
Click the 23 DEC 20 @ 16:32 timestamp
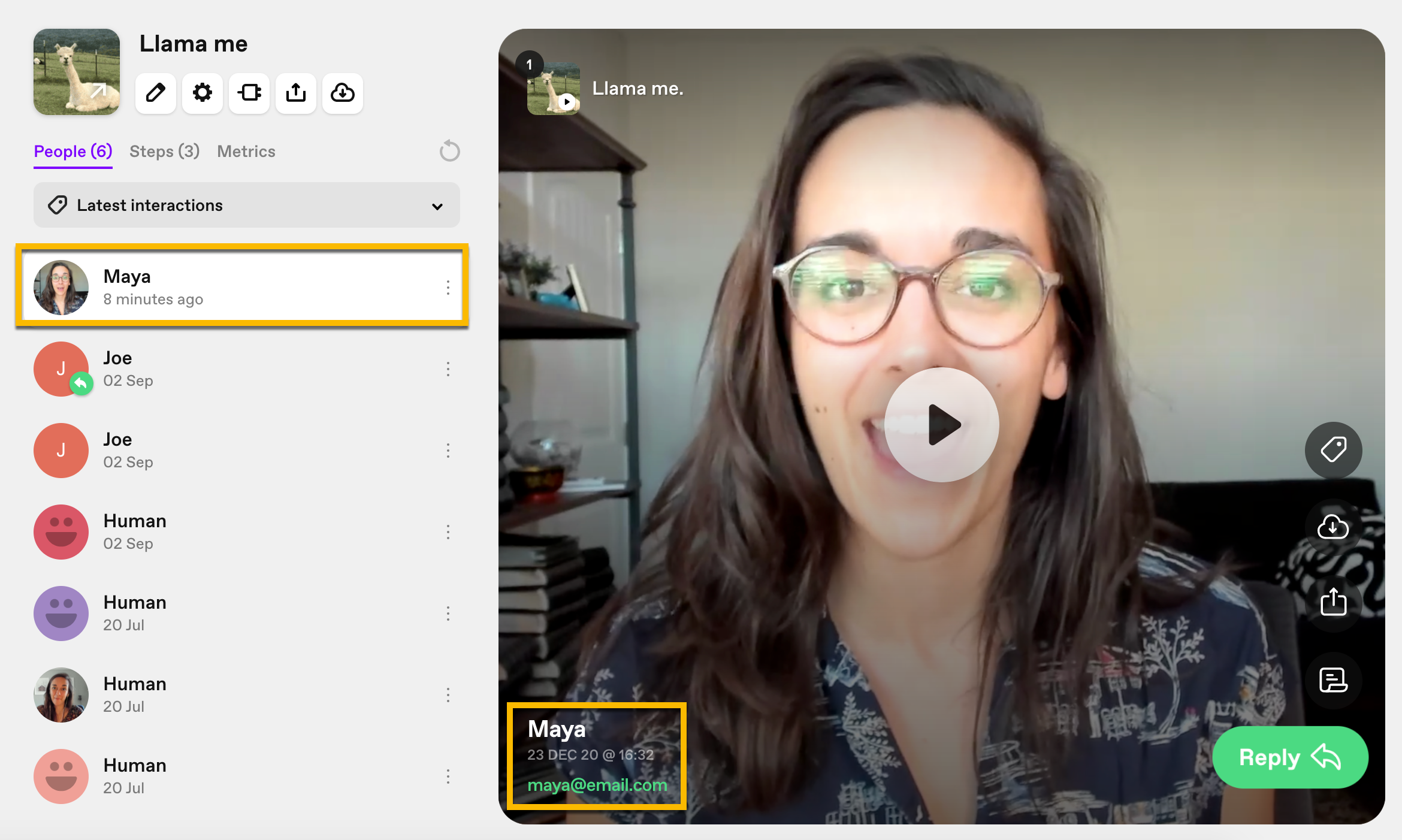[590, 755]
